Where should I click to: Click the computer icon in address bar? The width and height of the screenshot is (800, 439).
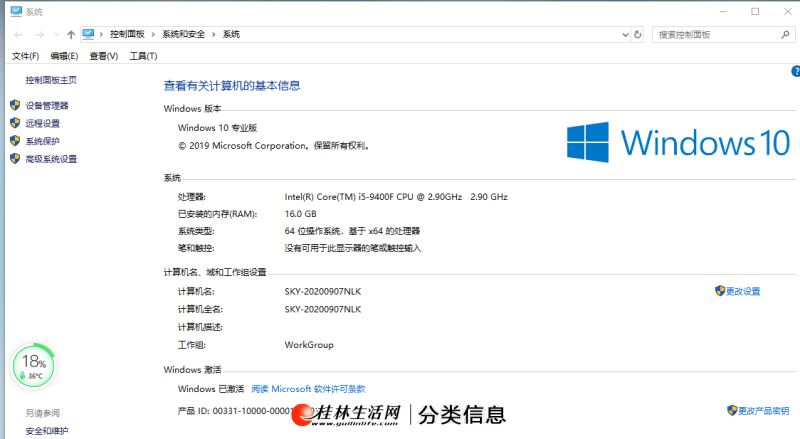[88, 34]
